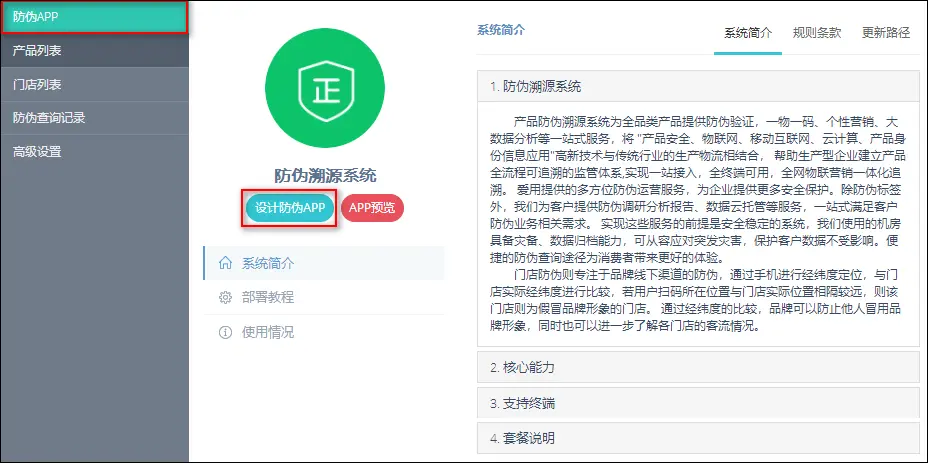Collapse the 1. 防伪溯源系统 section
The image size is (928, 463).
697,86
